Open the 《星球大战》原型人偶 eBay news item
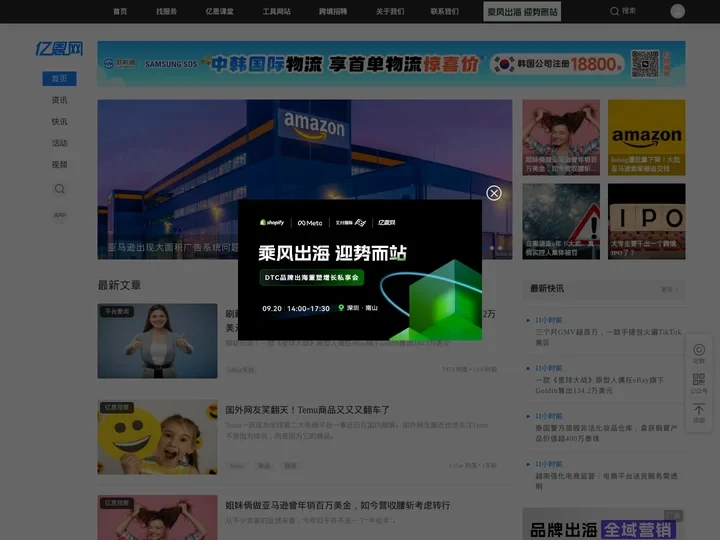720x540 pixels. pyautogui.click(x=599, y=385)
